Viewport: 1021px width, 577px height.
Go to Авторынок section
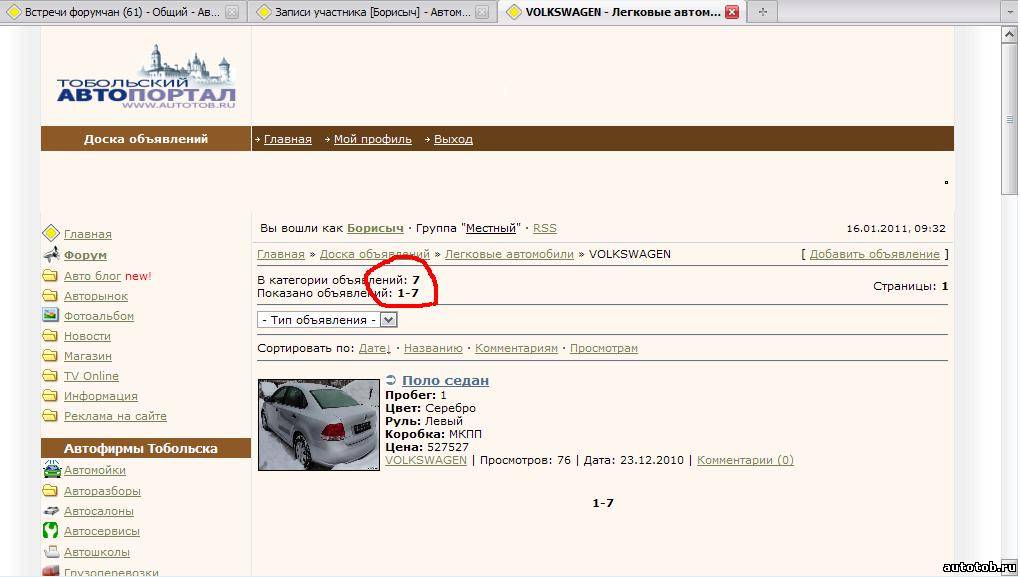pyautogui.click(x=96, y=296)
